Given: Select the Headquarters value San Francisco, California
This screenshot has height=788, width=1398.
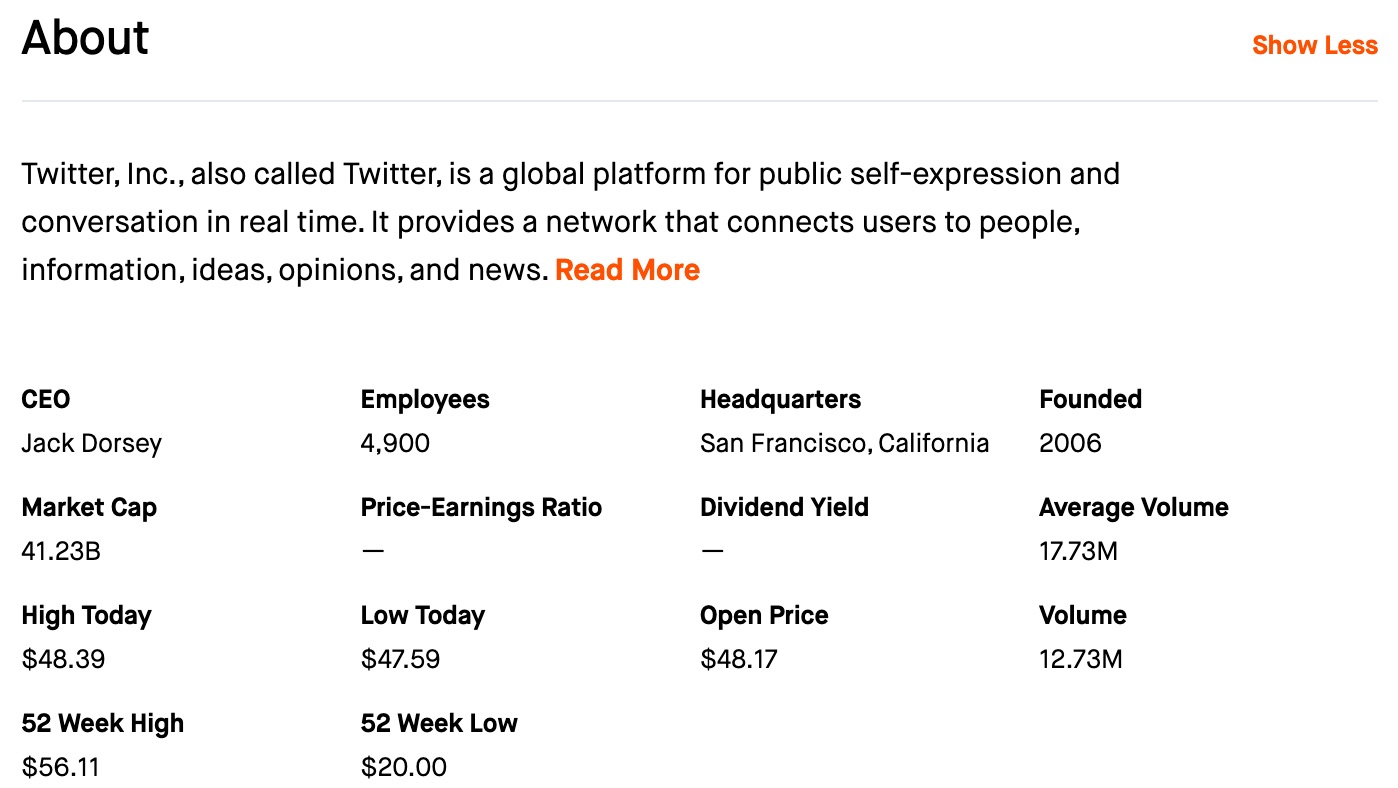Looking at the screenshot, I should [844, 443].
